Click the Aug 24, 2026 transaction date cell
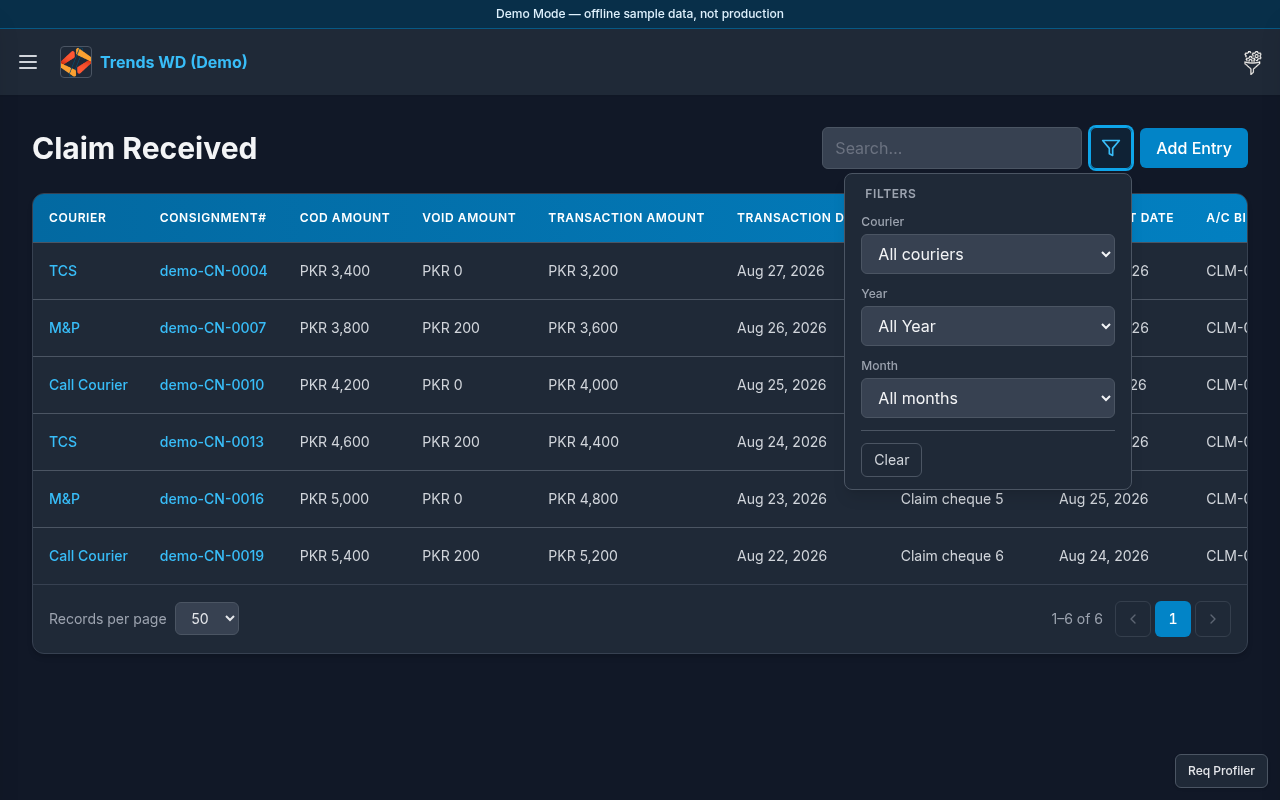The width and height of the screenshot is (1280, 800). click(782, 442)
